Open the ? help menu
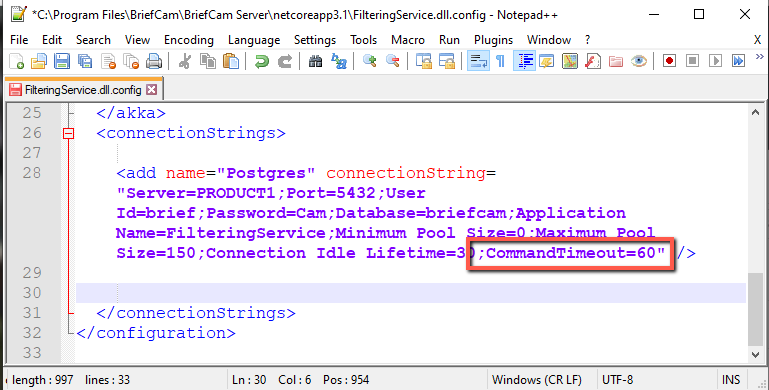This screenshot has width=769, height=390. pyautogui.click(x=588, y=40)
